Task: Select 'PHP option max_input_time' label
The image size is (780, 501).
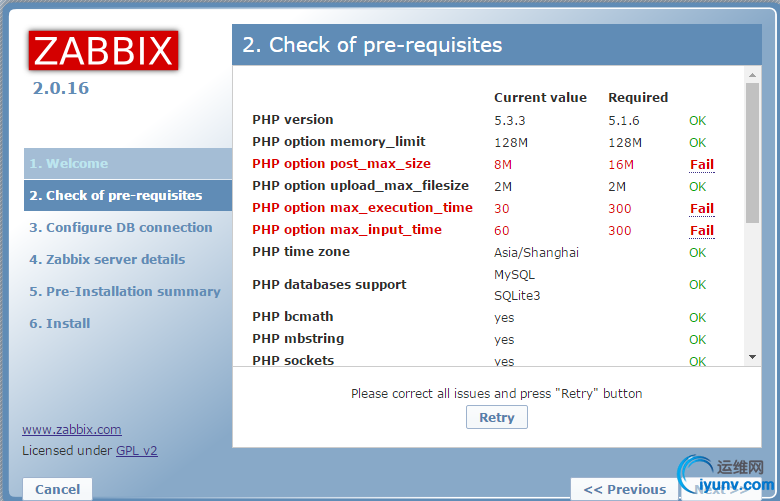Action: [347, 229]
